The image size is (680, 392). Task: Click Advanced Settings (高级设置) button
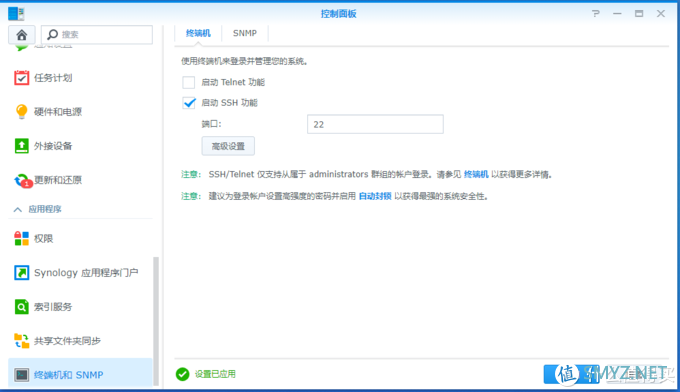click(x=228, y=146)
